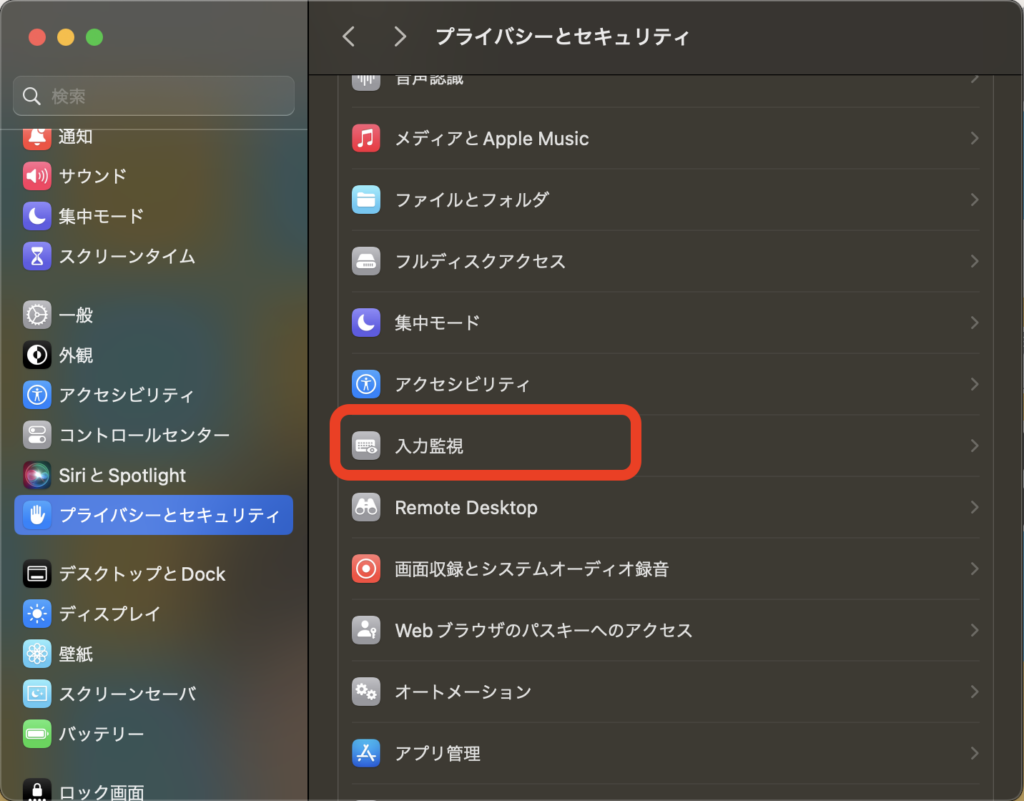
Task: Expand フルディスクアクセス row chevron
Action: 974,261
